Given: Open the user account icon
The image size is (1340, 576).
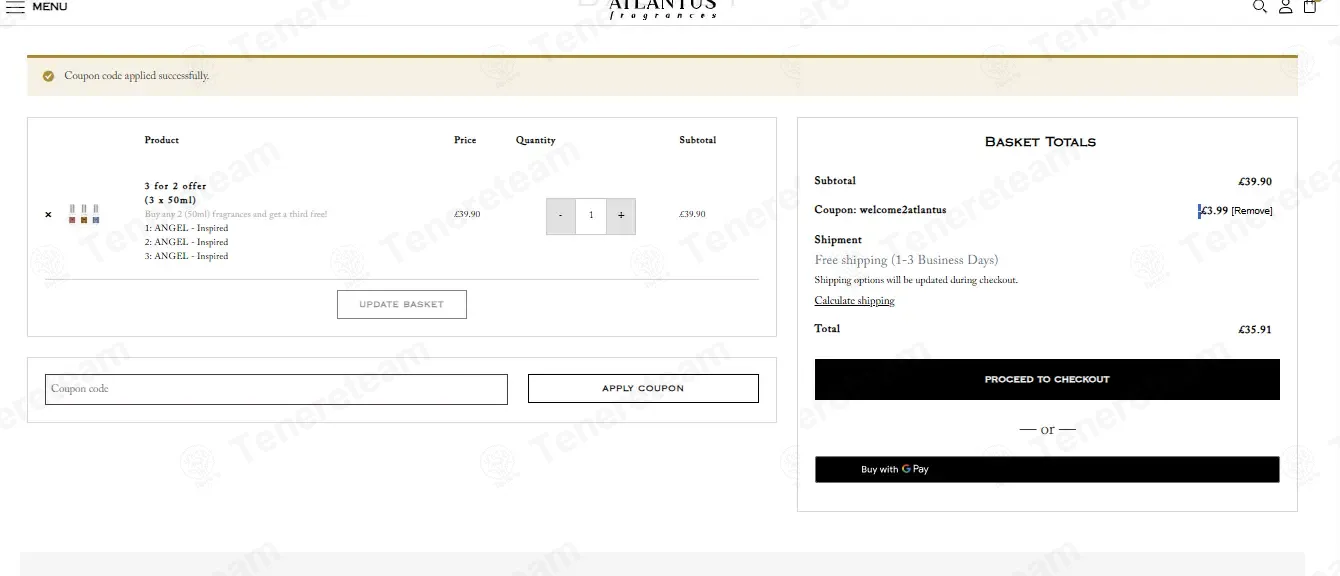Looking at the screenshot, I should point(1285,6).
